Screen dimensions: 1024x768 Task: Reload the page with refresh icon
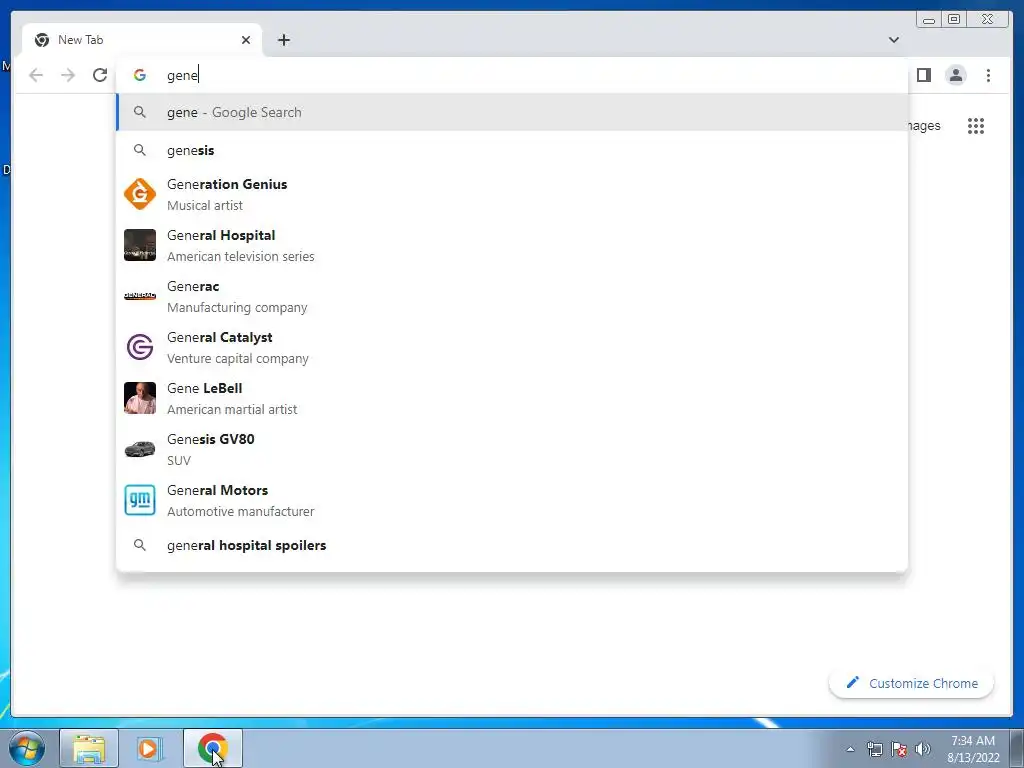(x=100, y=75)
